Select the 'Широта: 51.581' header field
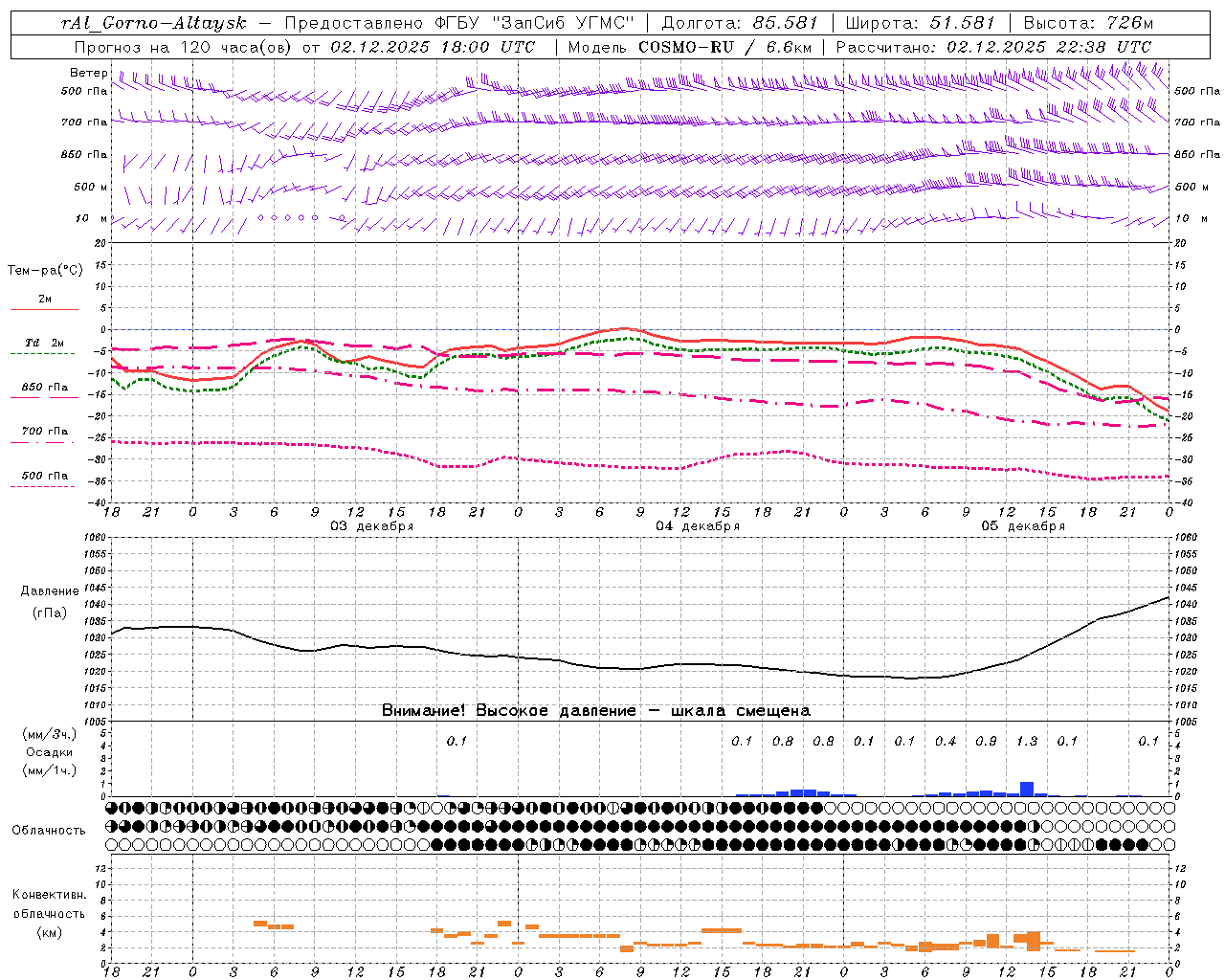1225x980 pixels. 921,23
